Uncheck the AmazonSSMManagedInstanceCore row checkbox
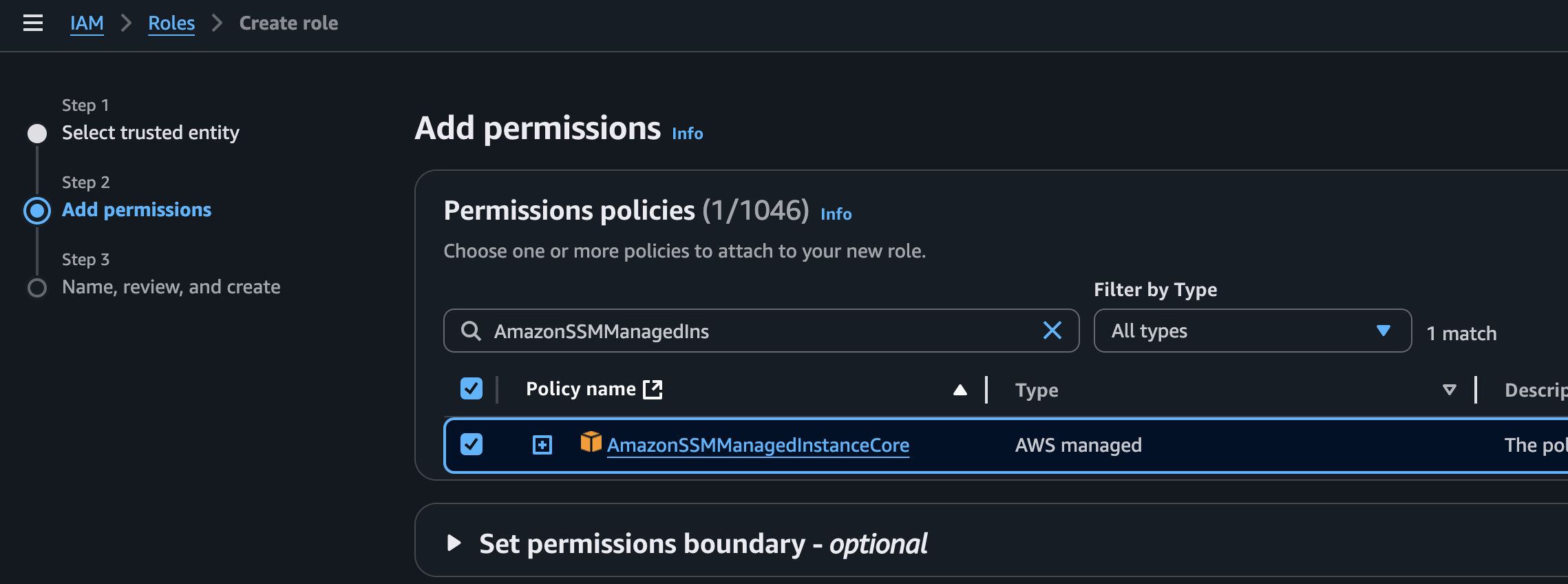The image size is (1568, 584). (x=472, y=444)
